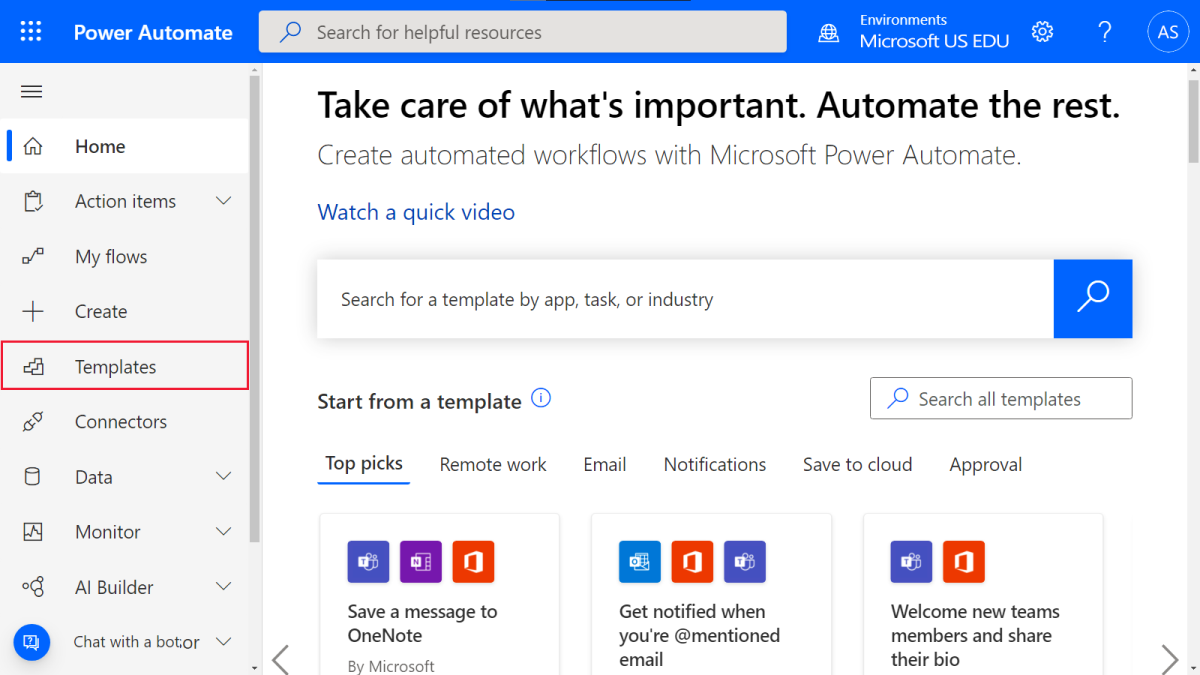
Task: Open Connectors in the sidebar
Action: click(x=124, y=422)
